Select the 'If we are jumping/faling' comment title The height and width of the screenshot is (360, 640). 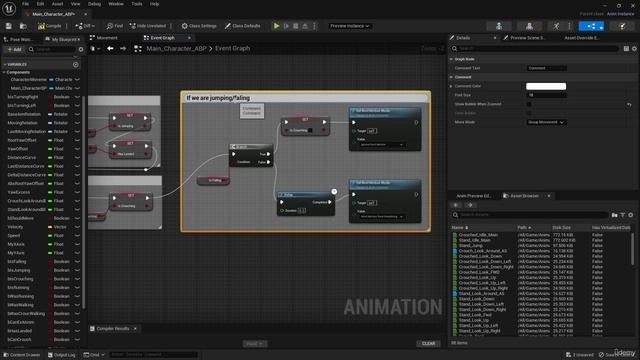coord(218,98)
